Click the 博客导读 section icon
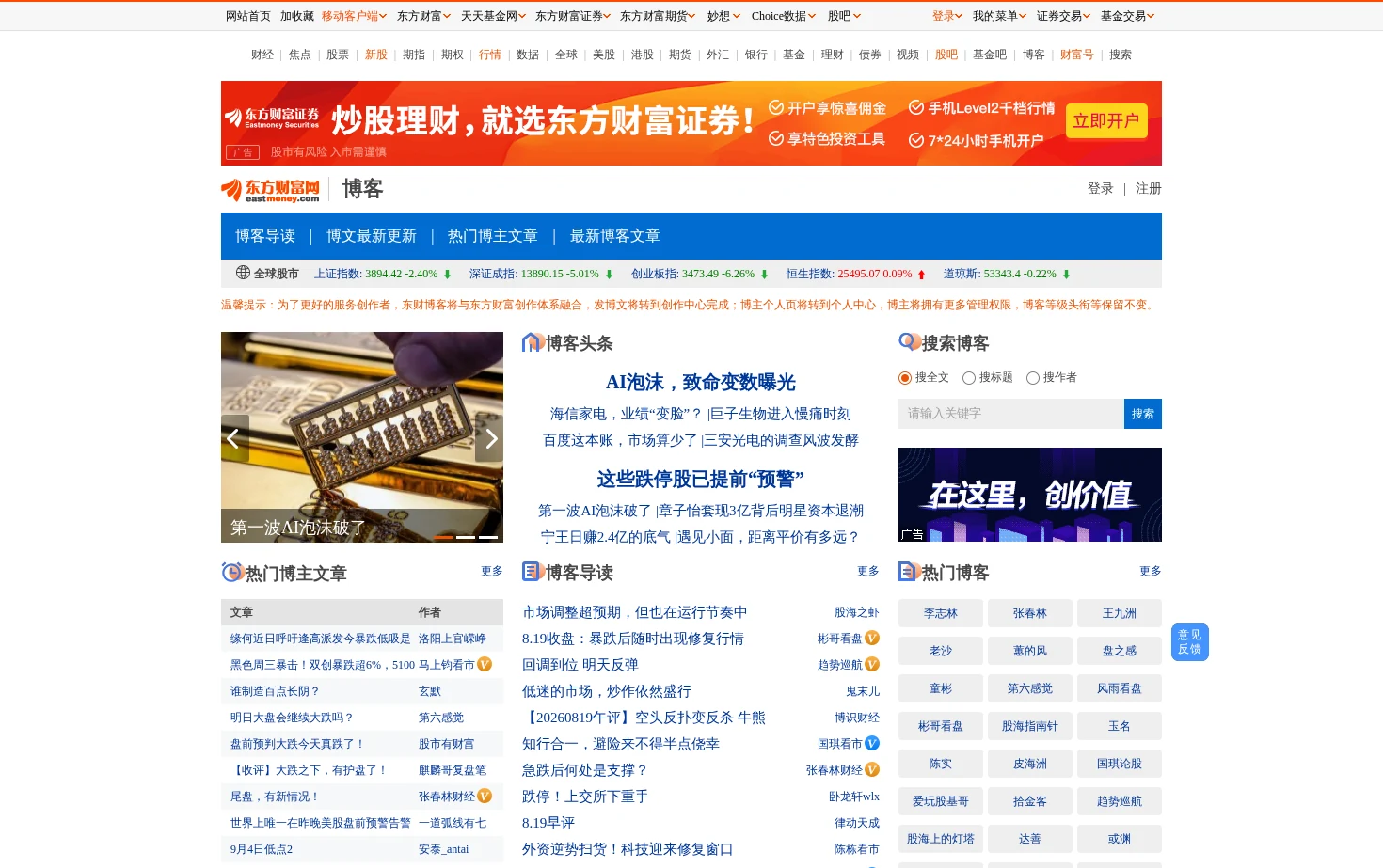1383x868 pixels. coord(533,571)
